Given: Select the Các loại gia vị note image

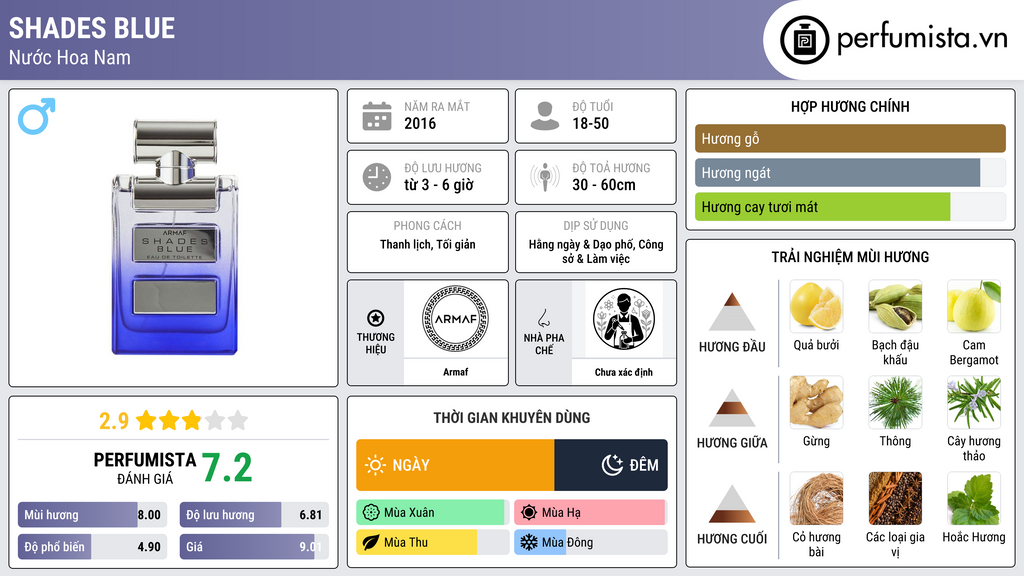Looking at the screenshot, I should tap(895, 498).
